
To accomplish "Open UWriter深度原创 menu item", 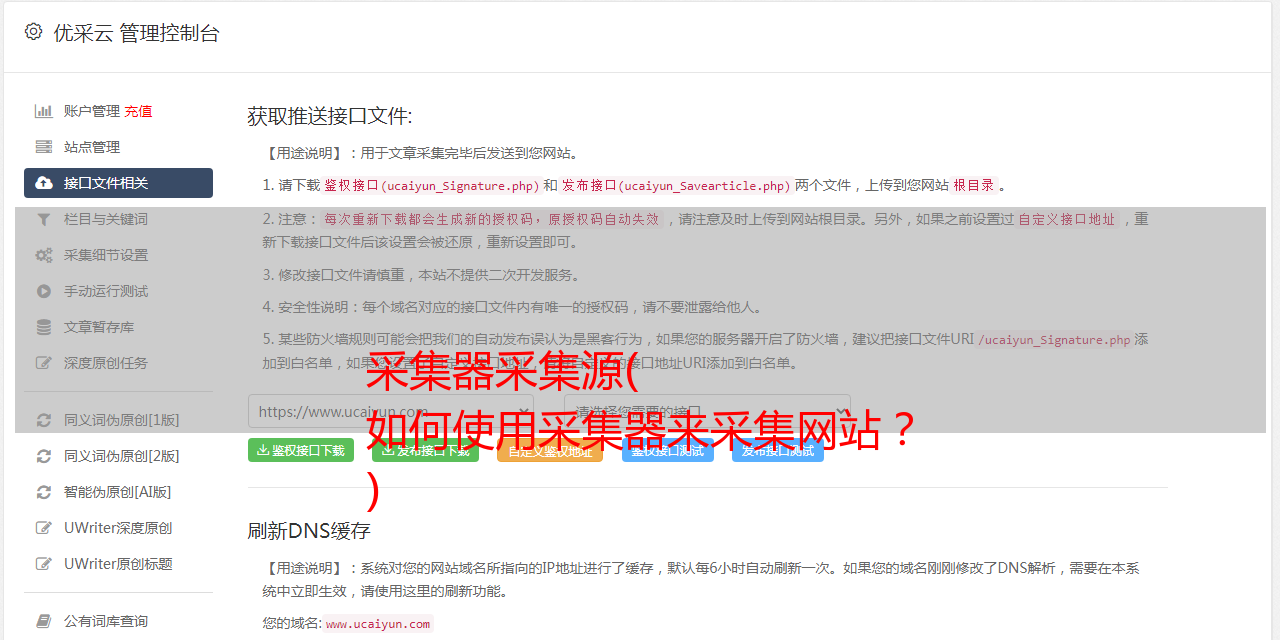I will [118, 528].
